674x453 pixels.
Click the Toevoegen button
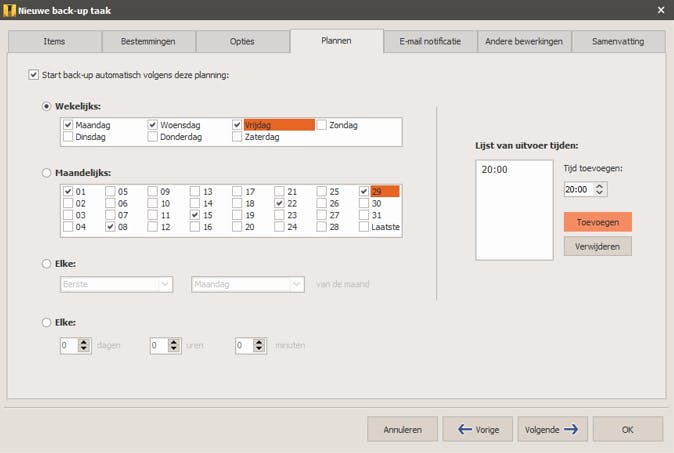pyautogui.click(x=598, y=222)
